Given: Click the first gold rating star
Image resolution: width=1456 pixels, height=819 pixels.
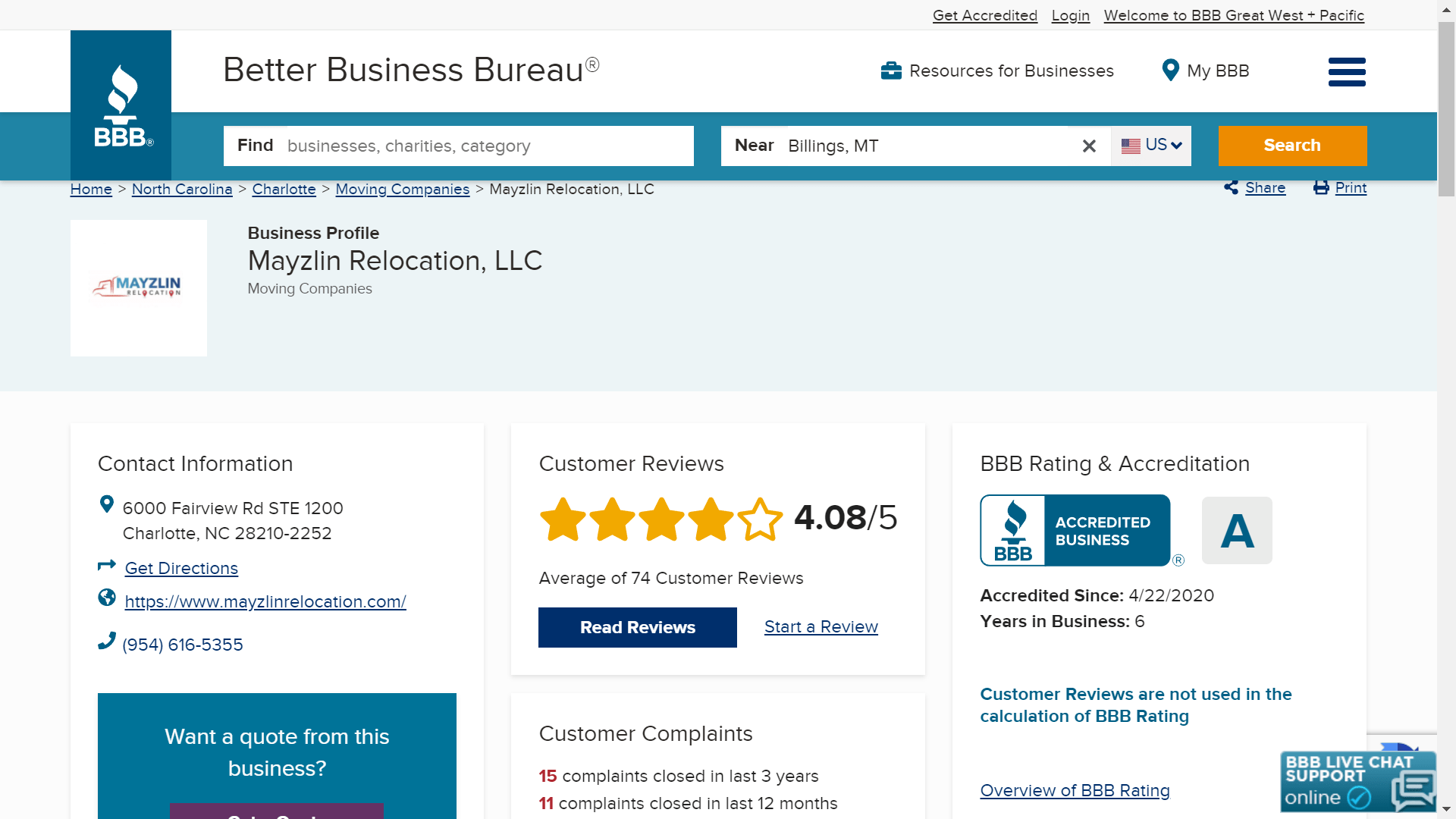Looking at the screenshot, I should (x=563, y=519).
